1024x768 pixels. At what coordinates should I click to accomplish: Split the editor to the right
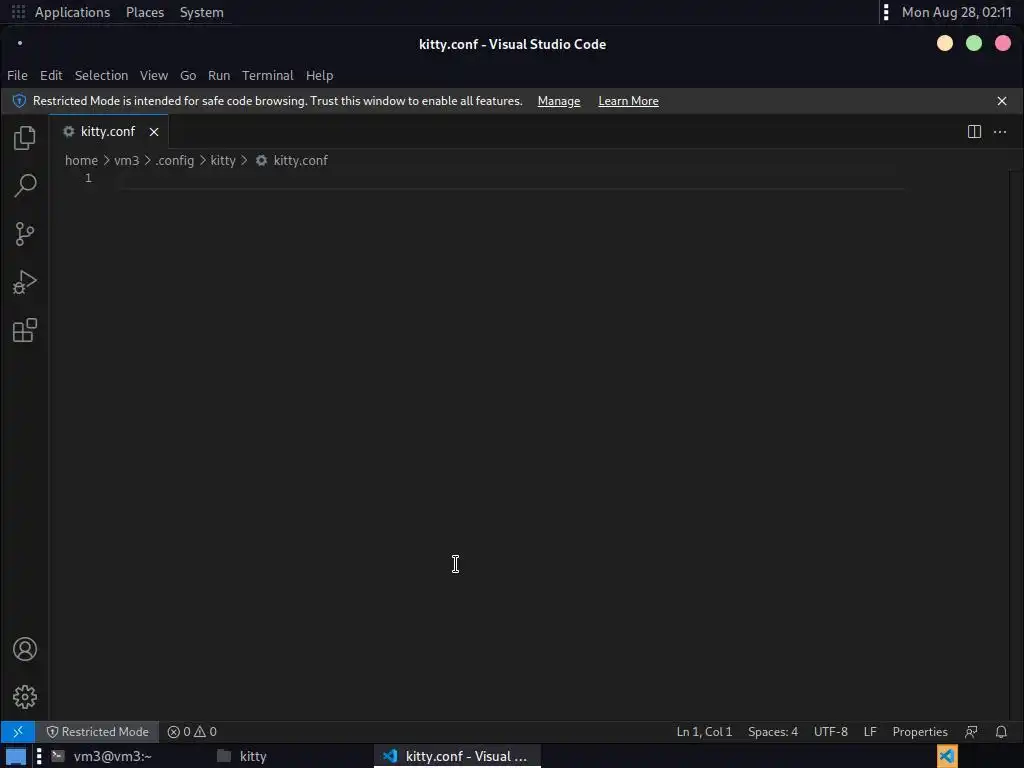[x=974, y=132]
